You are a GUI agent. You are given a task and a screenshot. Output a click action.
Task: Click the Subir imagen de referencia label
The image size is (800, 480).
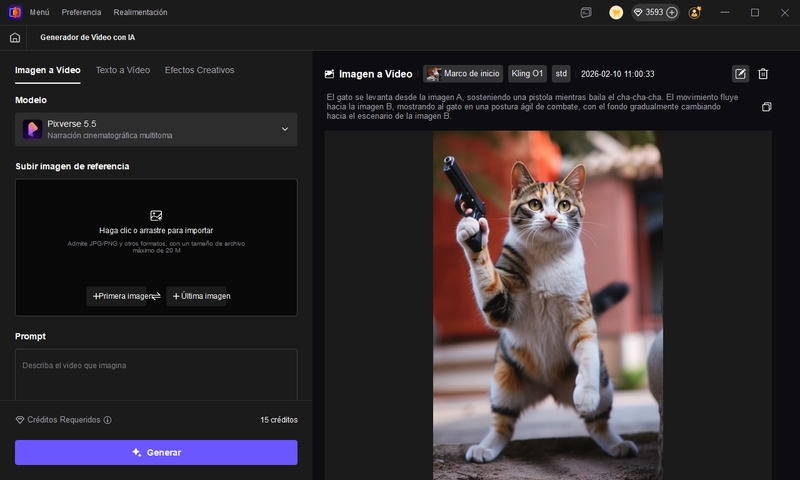[72, 166]
